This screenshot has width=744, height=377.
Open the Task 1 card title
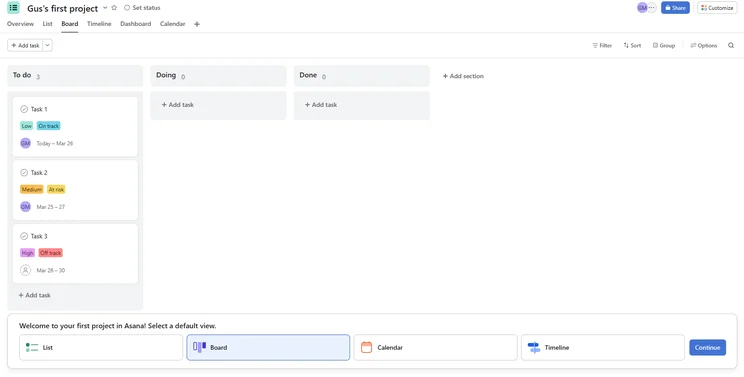pyautogui.click(x=39, y=109)
